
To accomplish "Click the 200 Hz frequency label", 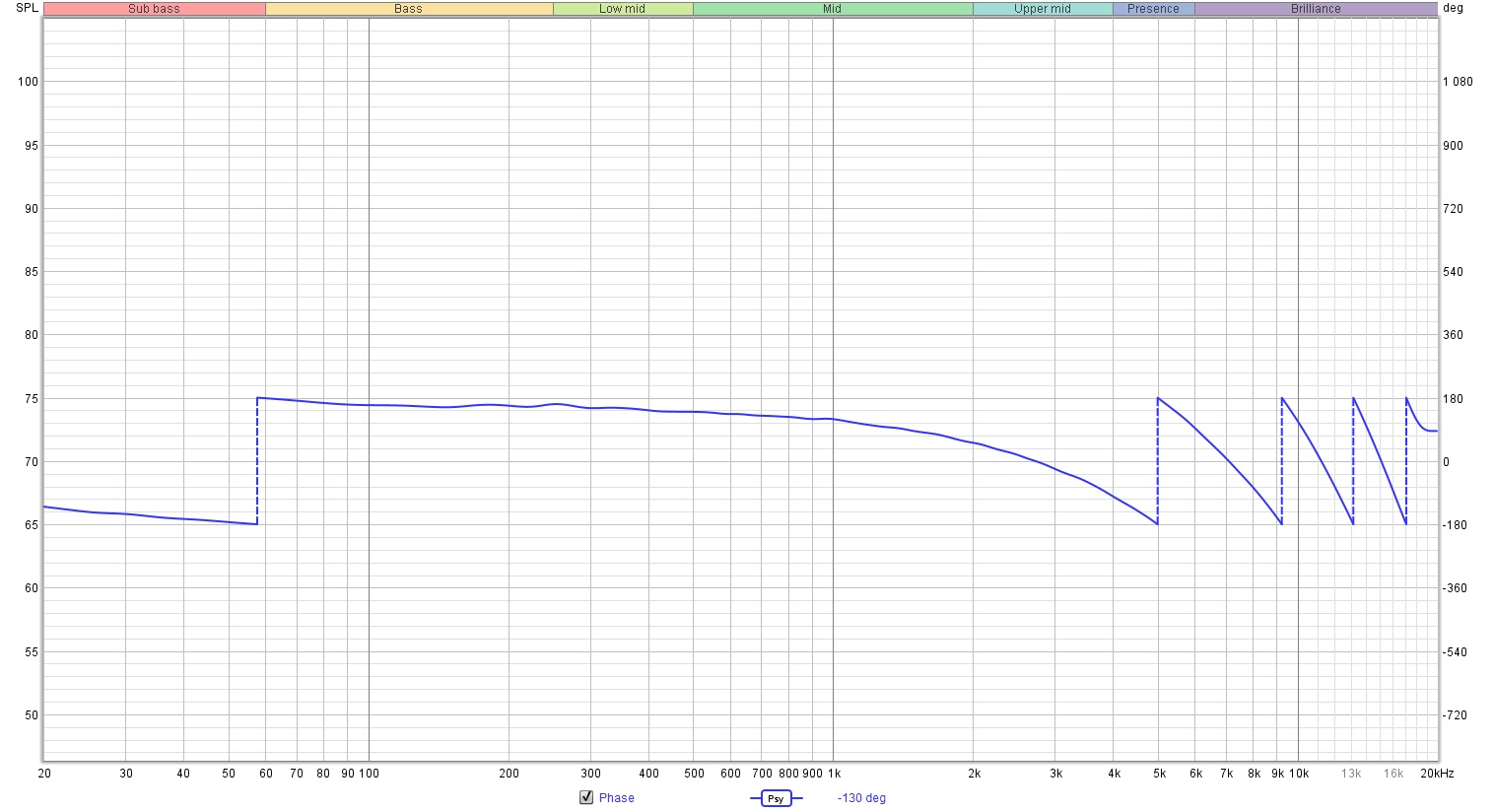I will coord(509,774).
